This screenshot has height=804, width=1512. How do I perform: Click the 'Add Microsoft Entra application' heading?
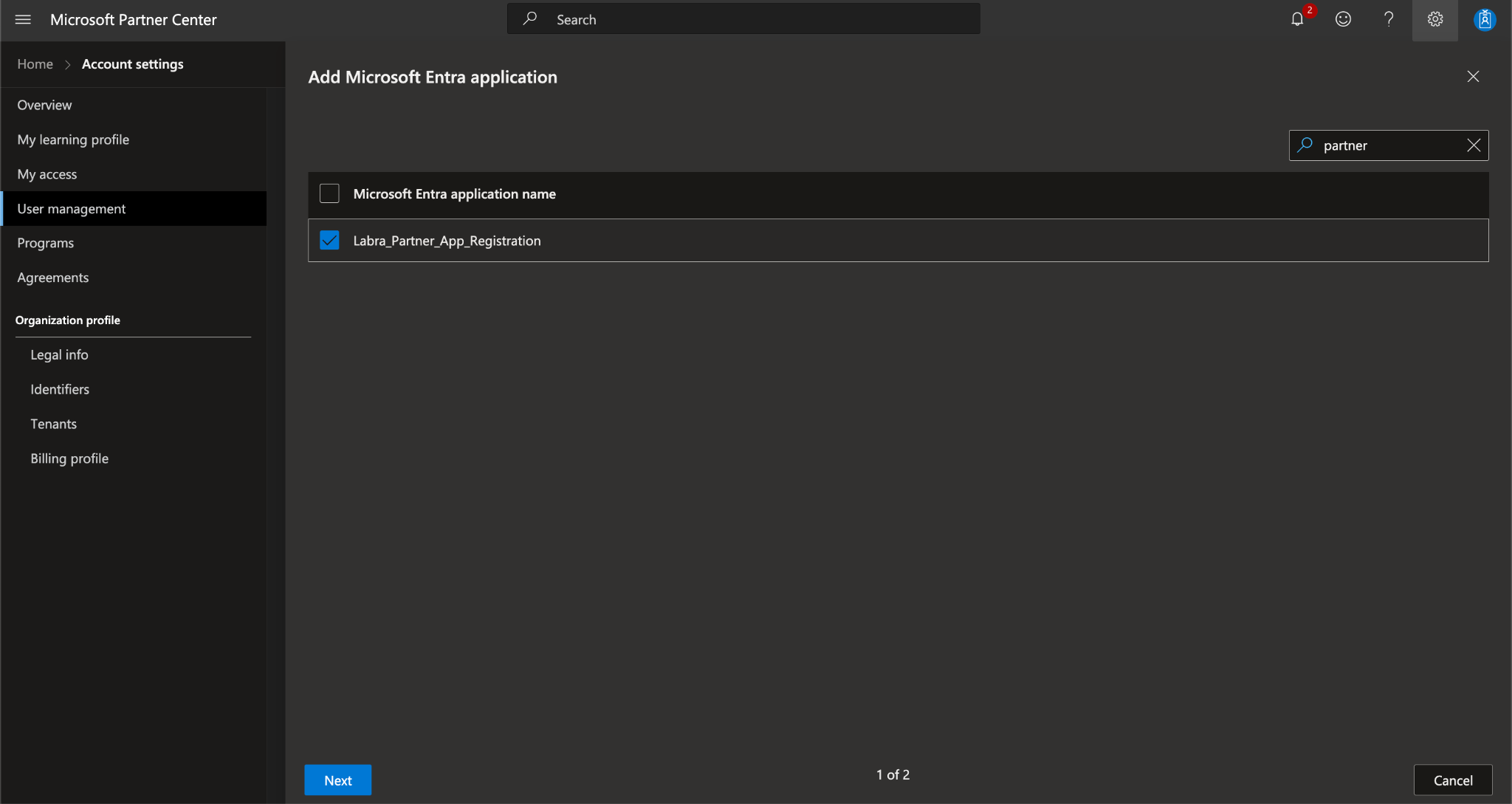pyautogui.click(x=433, y=78)
